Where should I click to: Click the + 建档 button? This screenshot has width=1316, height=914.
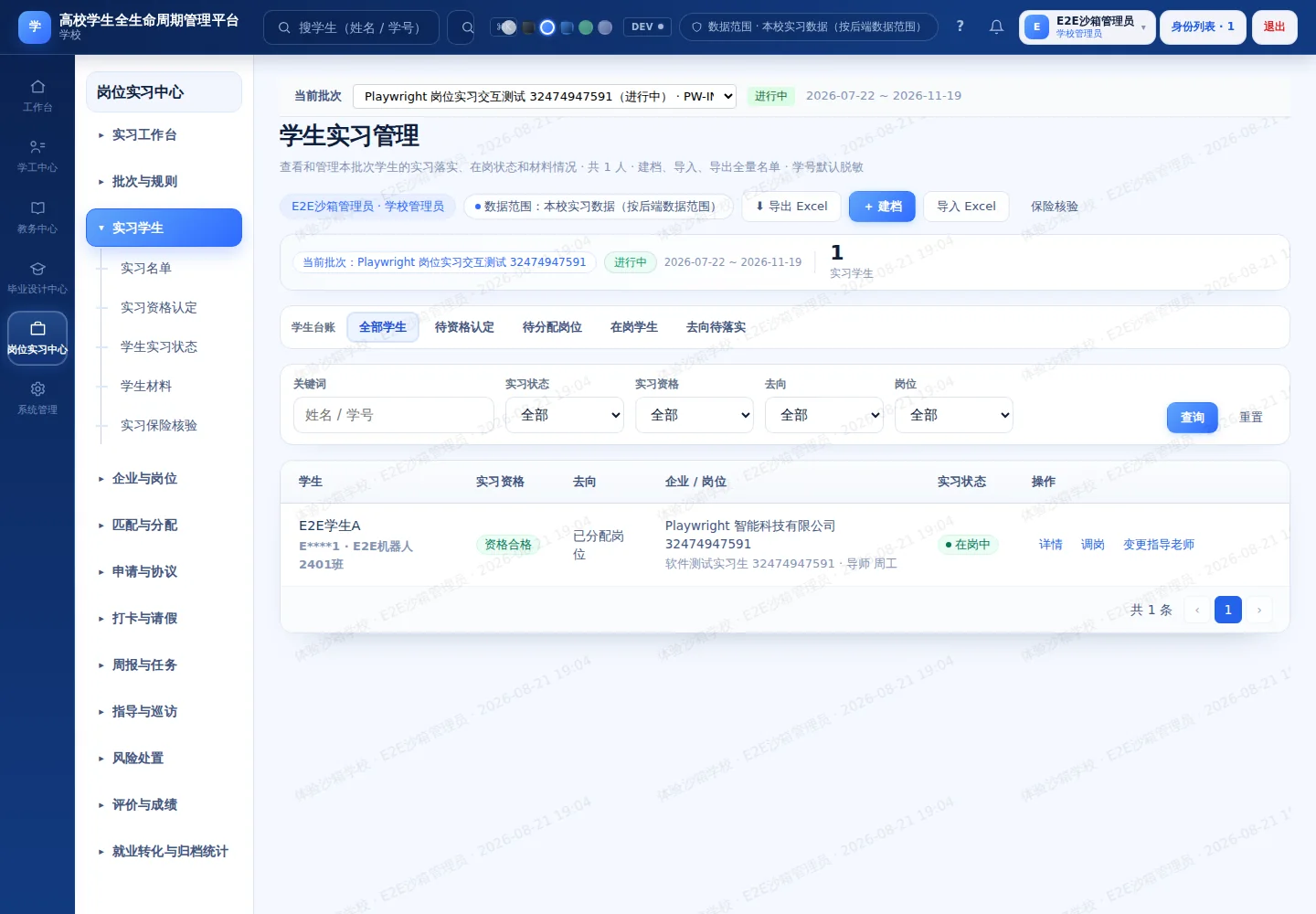882,207
